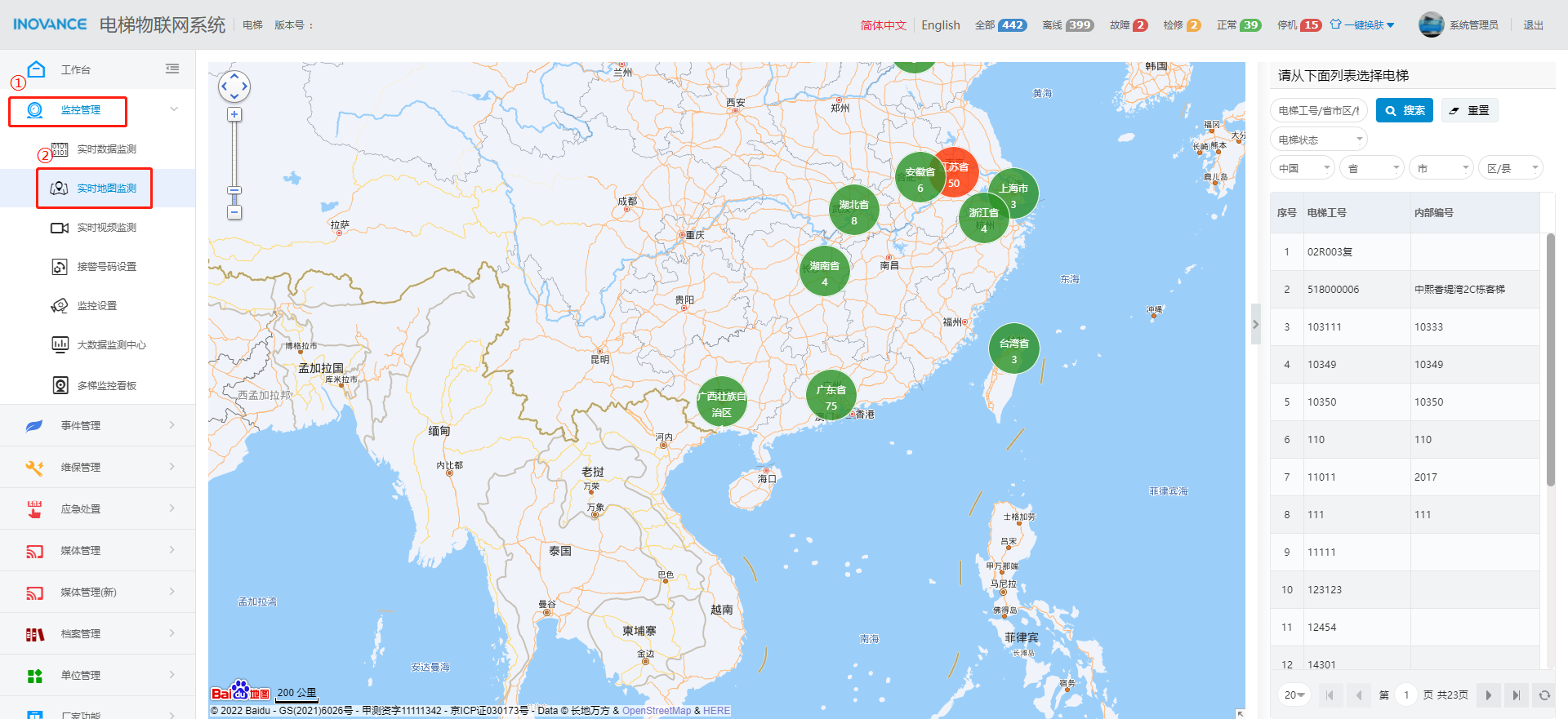This screenshot has height=719, width=1568.
Task: Click the 应急处置 SOS icon
Action: (x=34, y=508)
